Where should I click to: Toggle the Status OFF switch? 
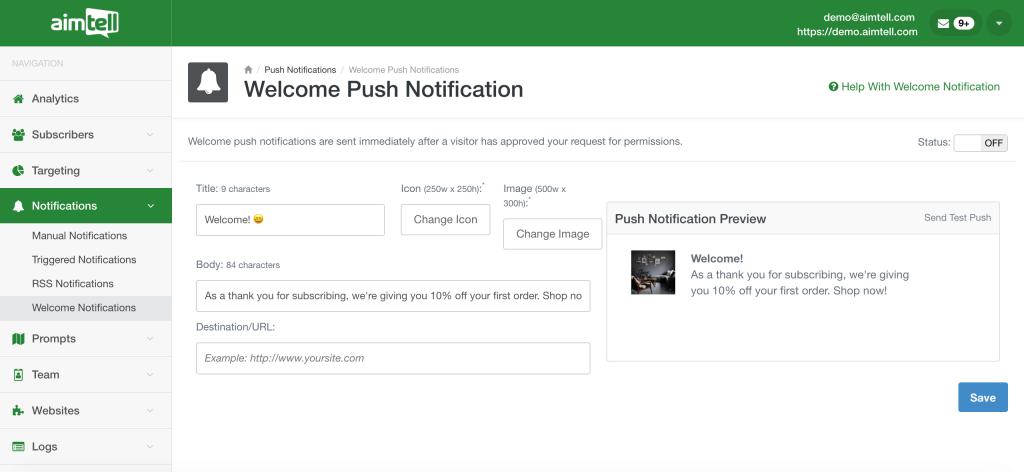(980, 143)
